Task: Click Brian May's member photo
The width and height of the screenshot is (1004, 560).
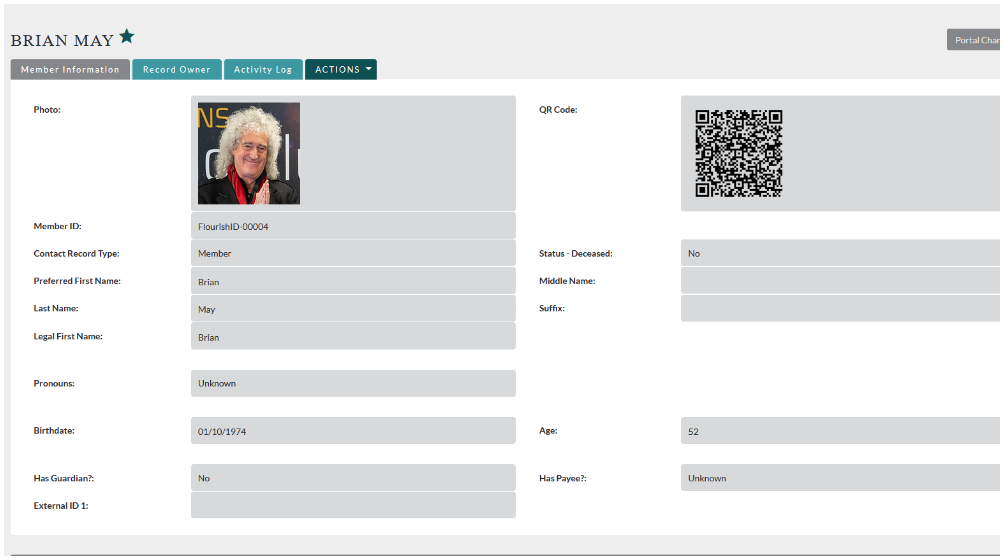Action: tap(249, 154)
